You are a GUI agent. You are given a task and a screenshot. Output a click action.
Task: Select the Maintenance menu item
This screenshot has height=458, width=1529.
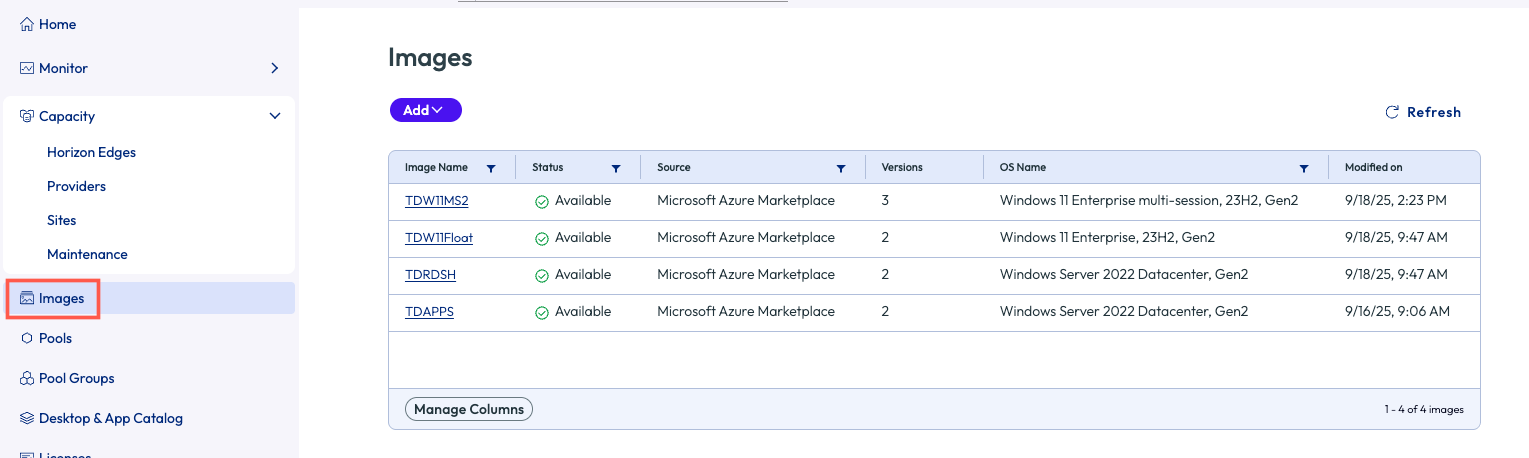point(87,254)
